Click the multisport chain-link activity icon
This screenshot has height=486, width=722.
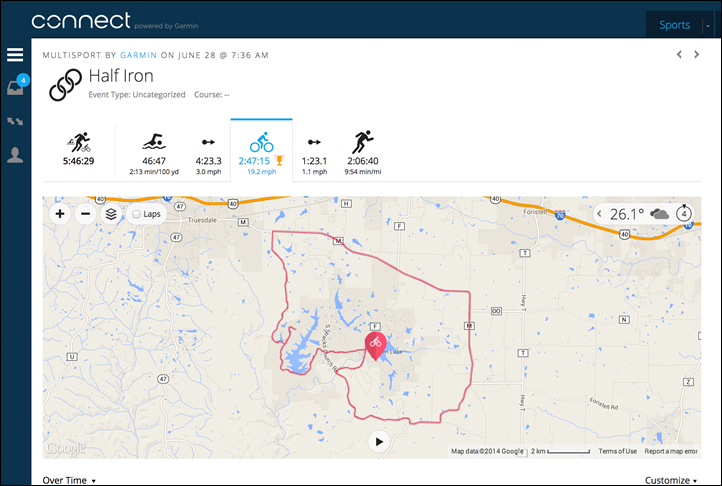pos(65,85)
